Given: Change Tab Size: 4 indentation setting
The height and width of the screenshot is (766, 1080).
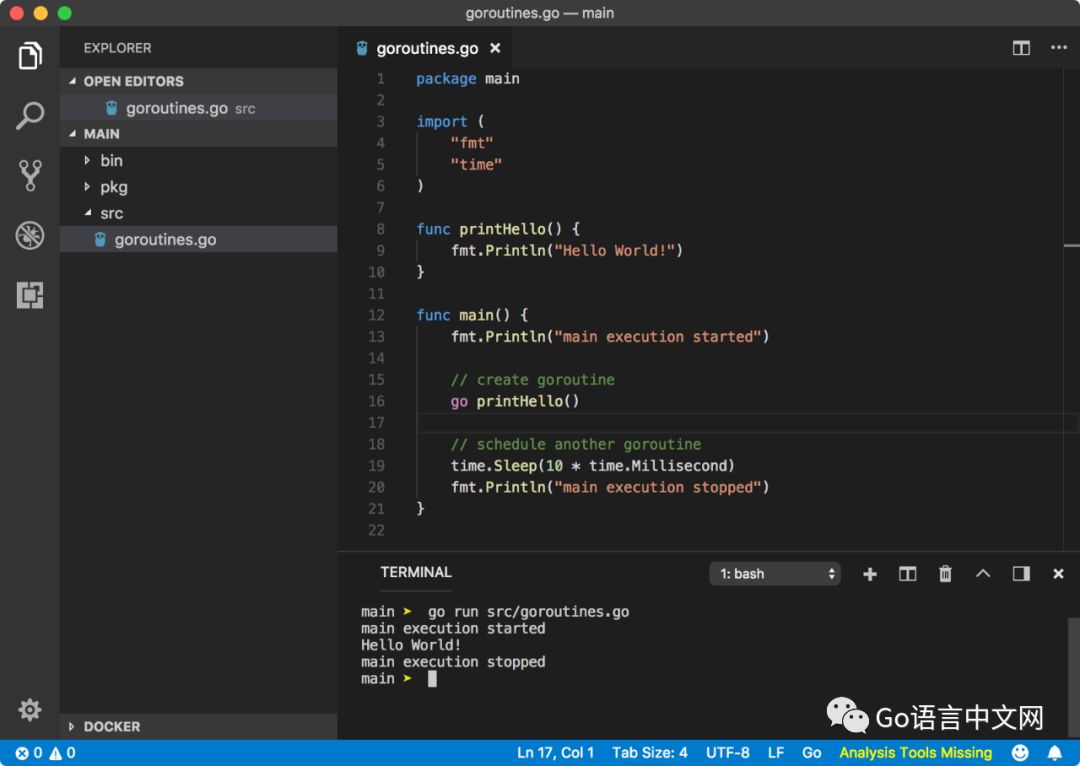Looking at the screenshot, I should click(650, 753).
